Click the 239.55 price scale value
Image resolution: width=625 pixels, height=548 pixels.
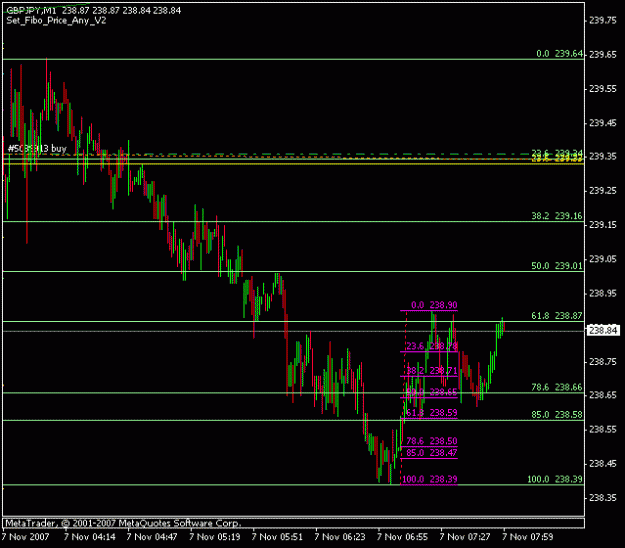click(603, 88)
